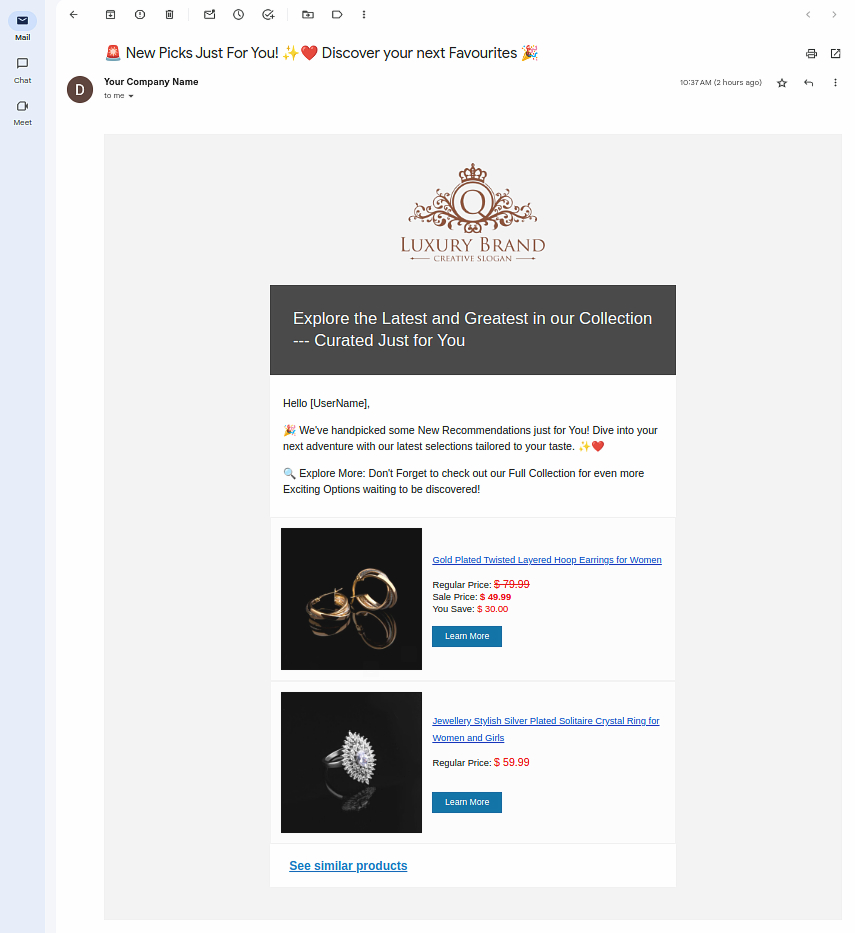Open the Labels icon in the toolbar
The height and width of the screenshot is (933, 855).
point(337,14)
